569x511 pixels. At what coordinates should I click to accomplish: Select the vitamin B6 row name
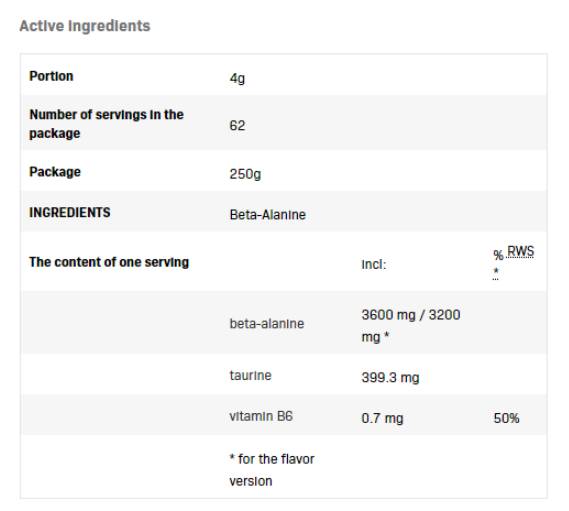tap(261, 416)
